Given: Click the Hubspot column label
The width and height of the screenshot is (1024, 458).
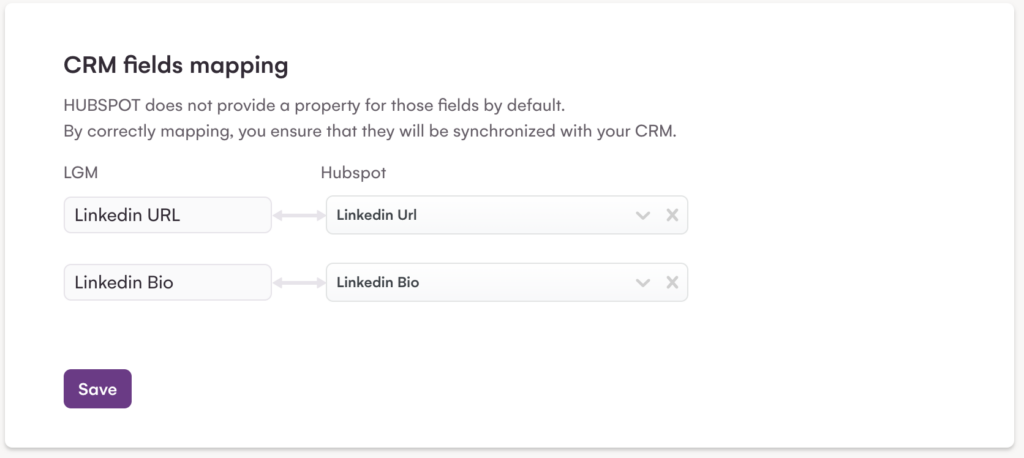Looking at the screenshot, I should pos(353,173).
